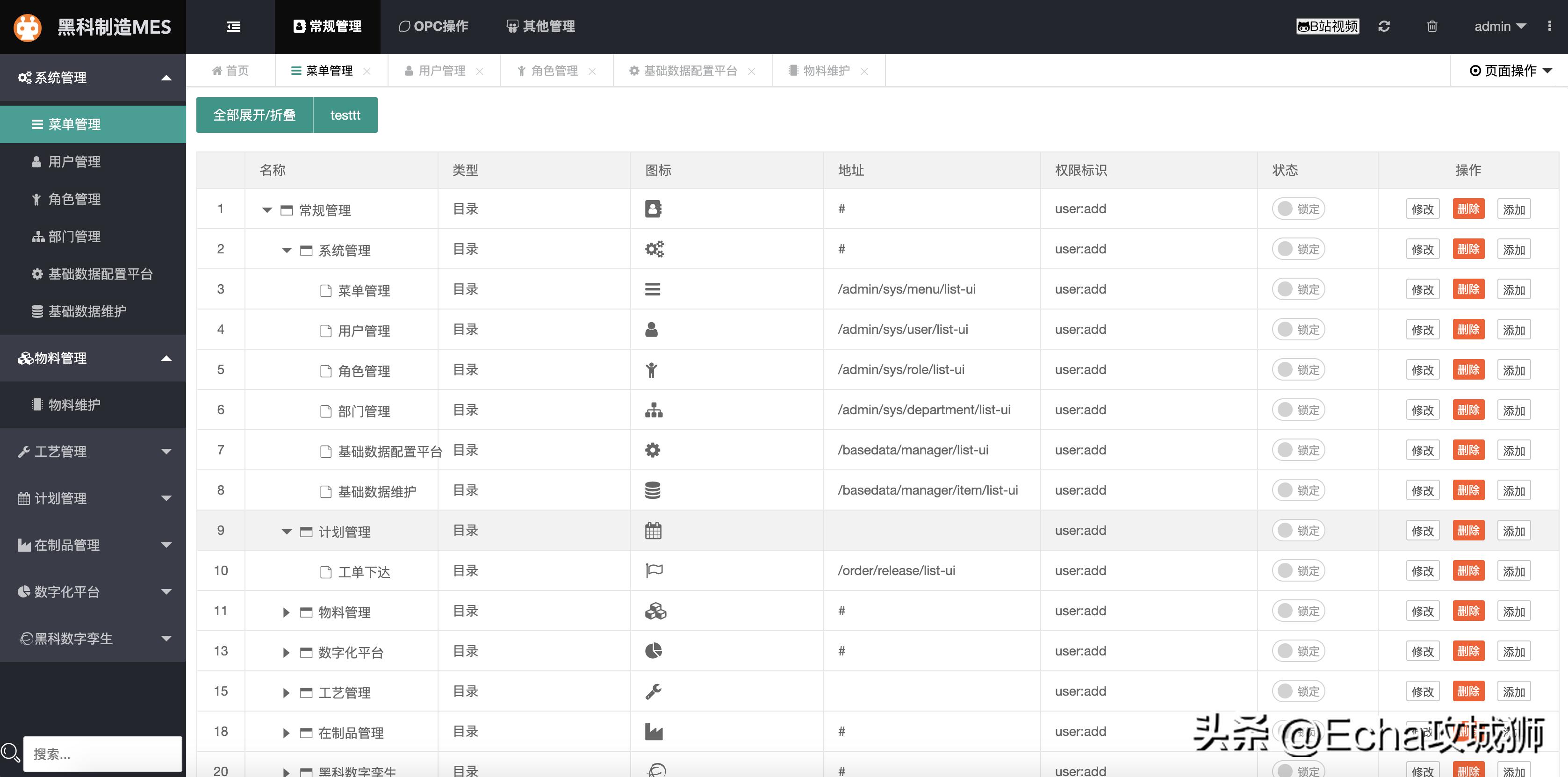Click the 全部展开/折叠 button
This screenshot has width=1568, height=777.
coord(254,115)
